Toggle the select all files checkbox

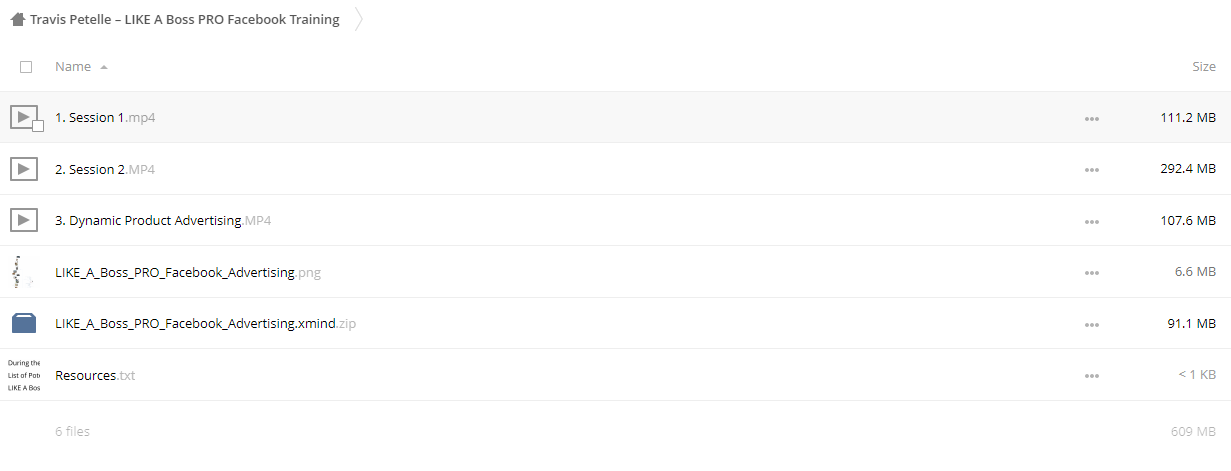[26, 67]
